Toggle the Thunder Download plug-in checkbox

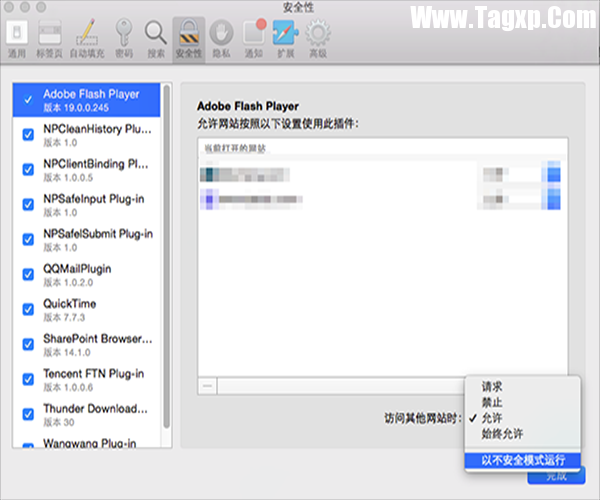click(x=28, y=414)
